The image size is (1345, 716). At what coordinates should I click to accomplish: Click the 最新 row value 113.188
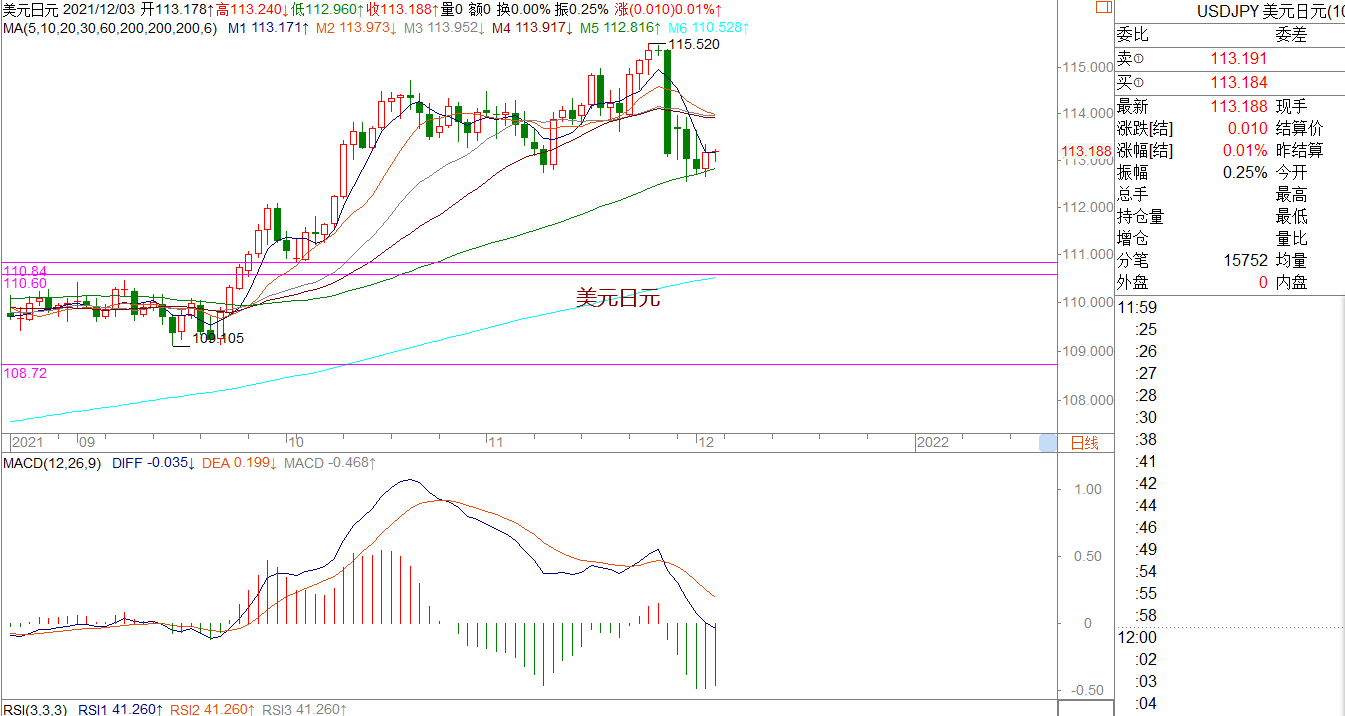pos(1238,106)
